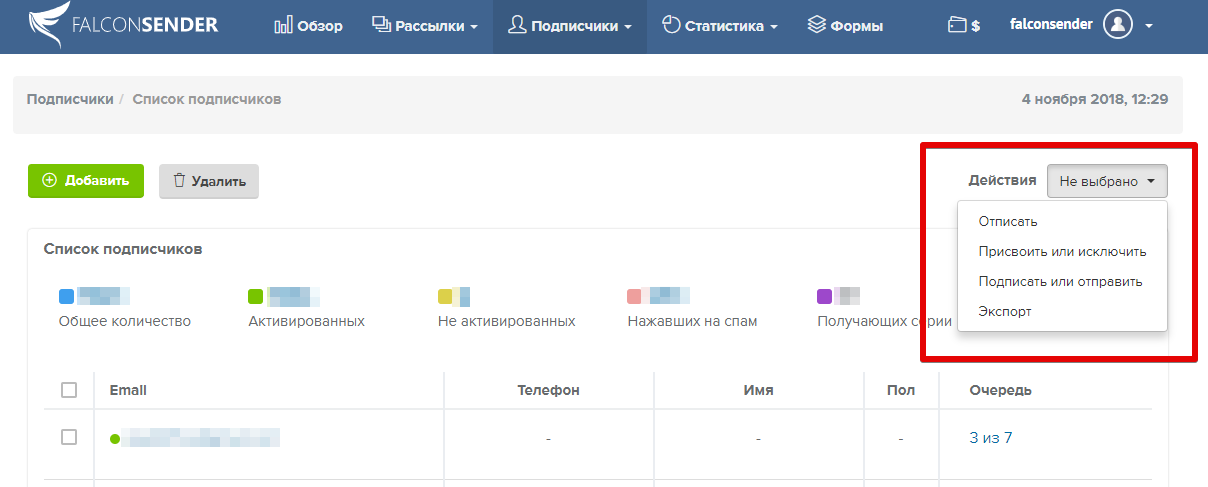1208x487 pixels.
Task: Open the Обзор overview section
Action: click(308, 26)
